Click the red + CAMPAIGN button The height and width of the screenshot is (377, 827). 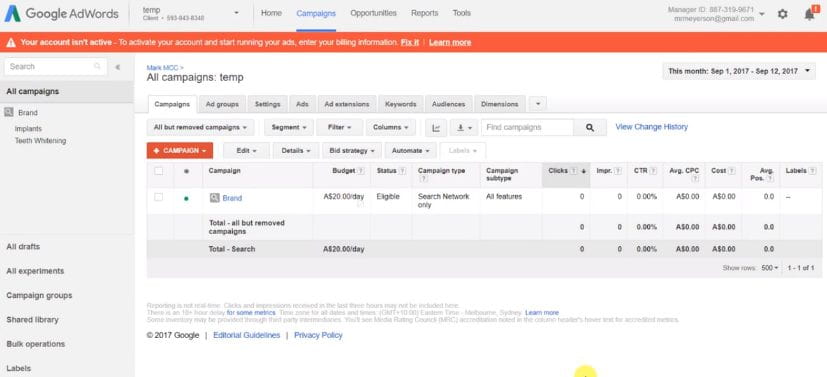coord(180,151)
